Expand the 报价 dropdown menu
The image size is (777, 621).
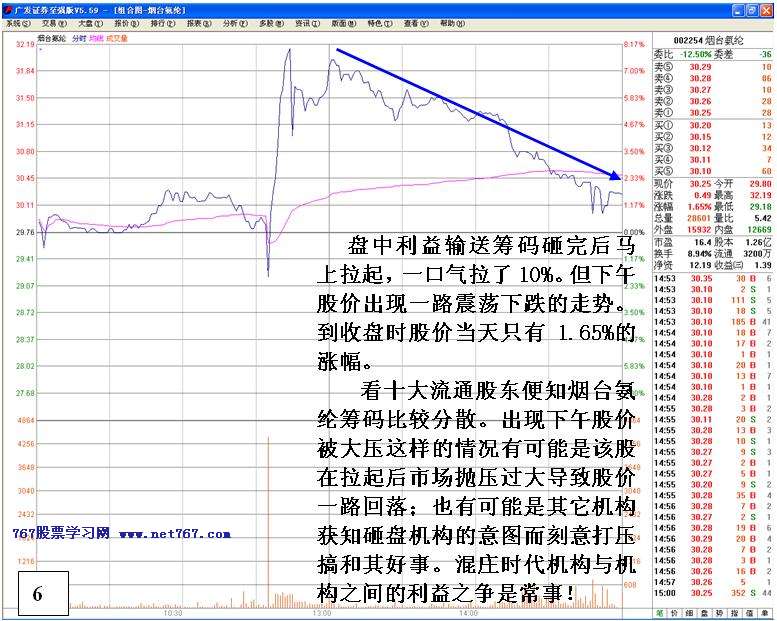pyautogui.click(x=126, y=23)
